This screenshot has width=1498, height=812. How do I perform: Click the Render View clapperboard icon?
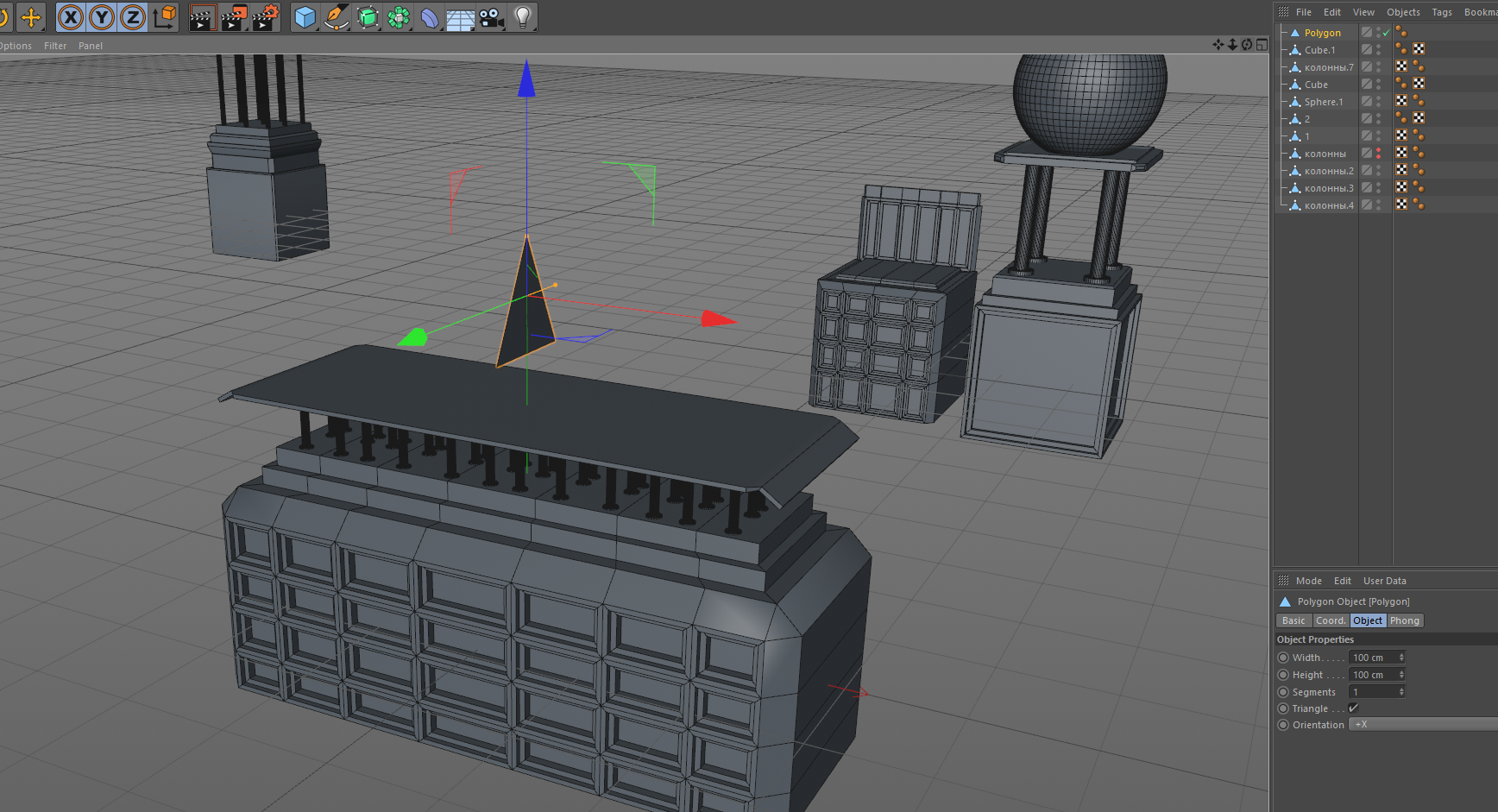pyautogui.click(x=202, y=17)
